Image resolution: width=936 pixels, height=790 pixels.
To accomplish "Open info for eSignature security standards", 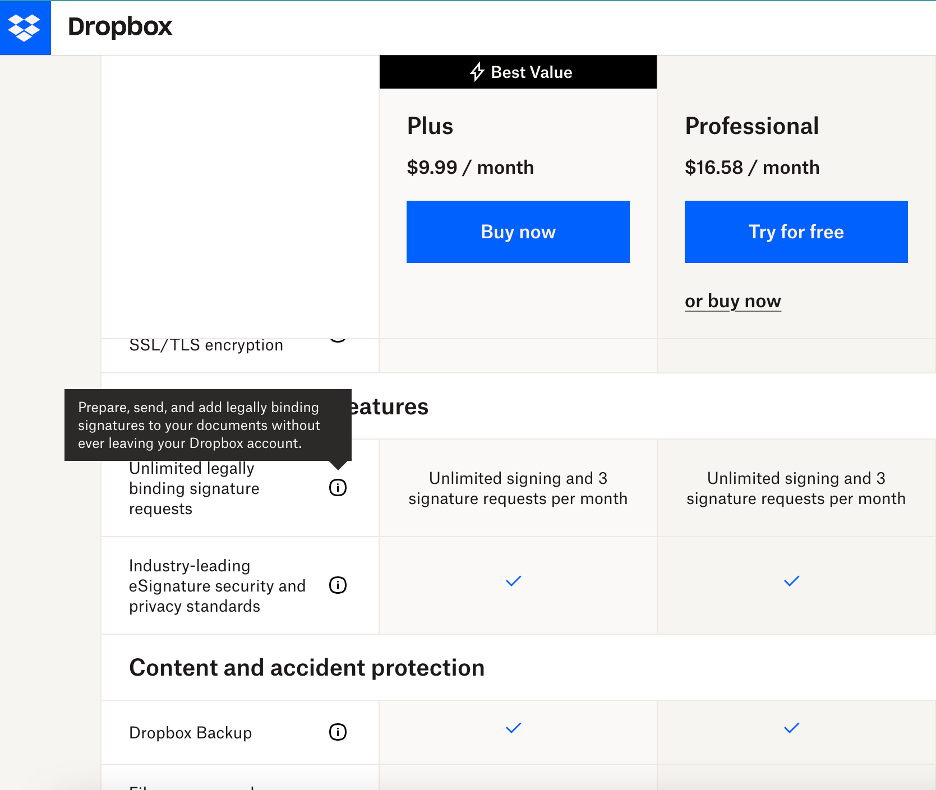I will click(338, 585).
